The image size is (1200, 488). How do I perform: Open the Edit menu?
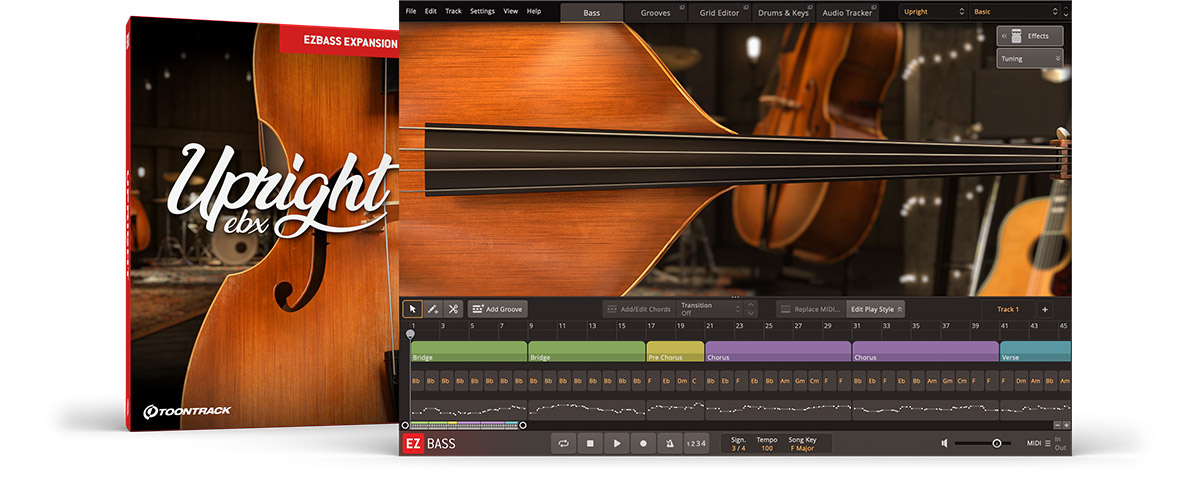pyautogui.click(x=431, y=11)
